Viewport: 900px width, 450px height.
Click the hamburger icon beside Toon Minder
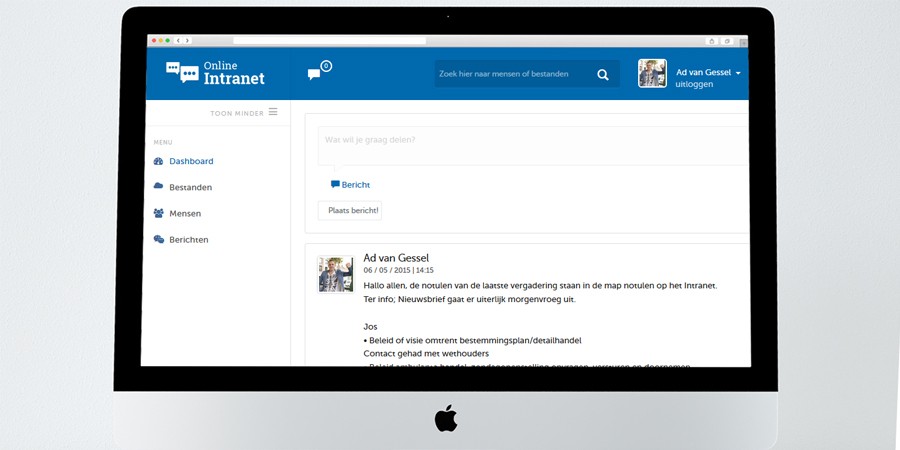click(273, 112)
